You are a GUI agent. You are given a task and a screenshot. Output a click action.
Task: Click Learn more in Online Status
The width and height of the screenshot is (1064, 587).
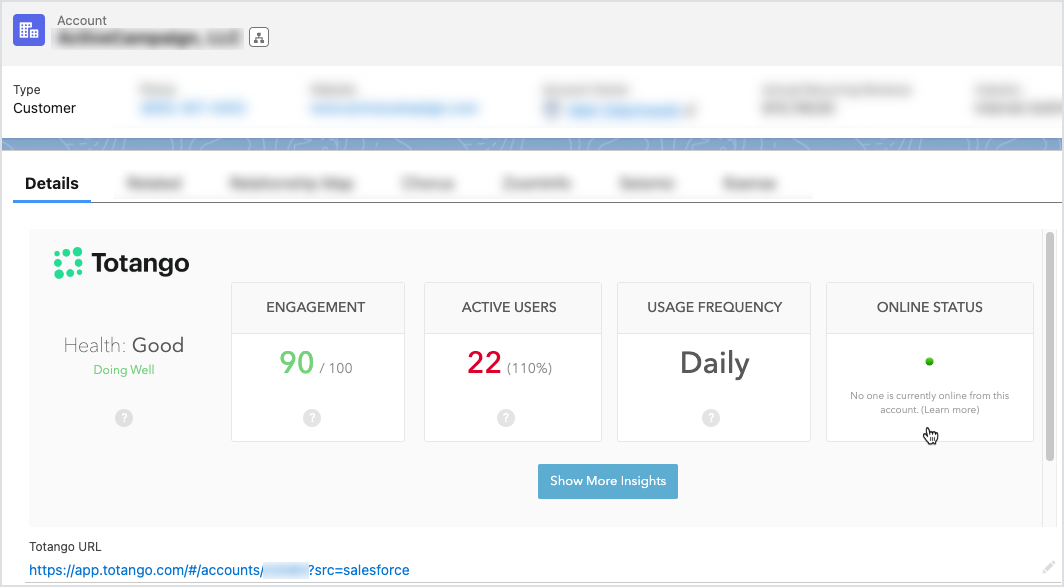[950, 410]
